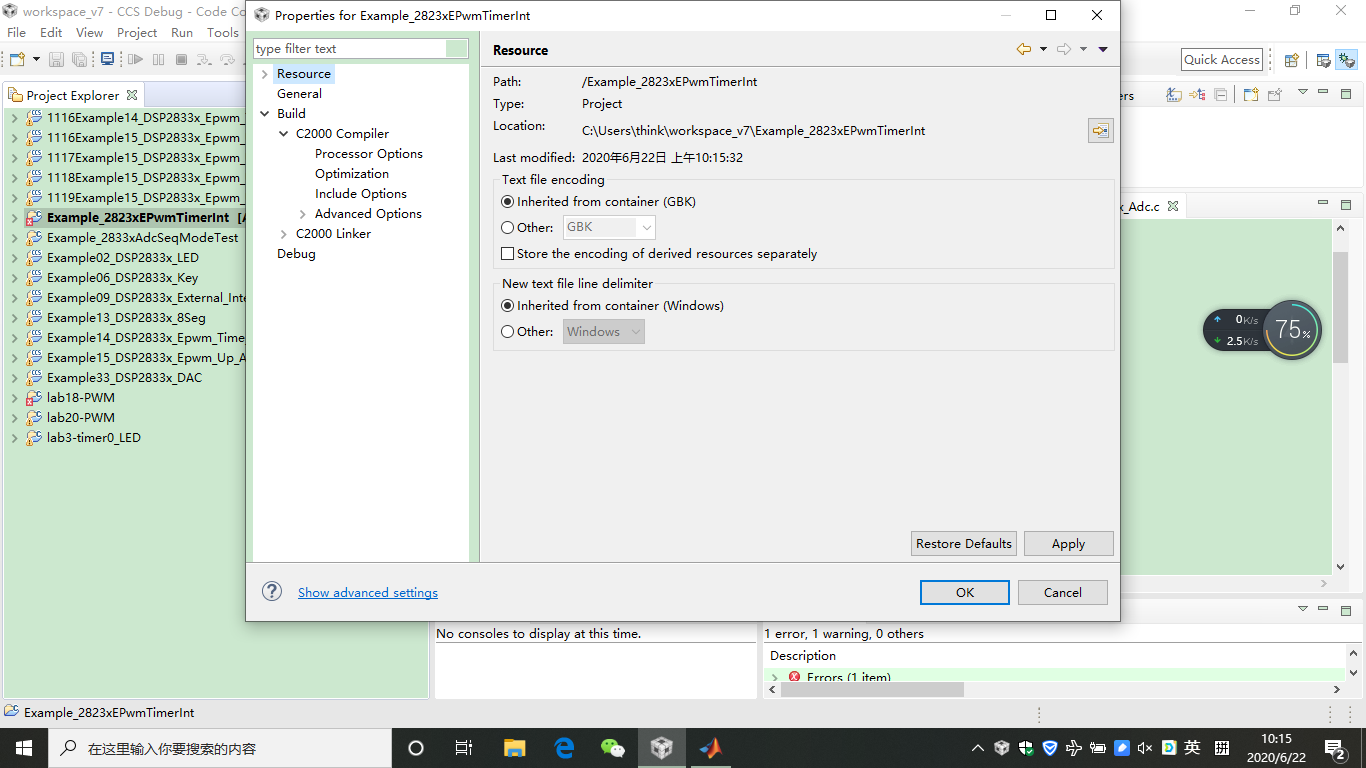
Task: Select Other line delimiter radio
Action: click(508, 331)
